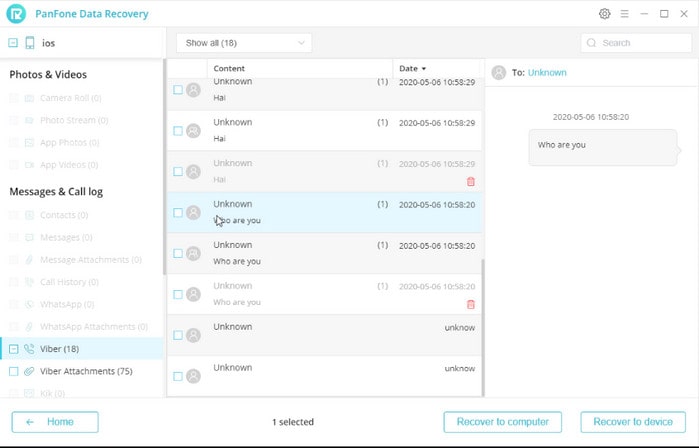This screenshot has height=448, width=699.
Task: Click the Content column header
Action: pyautogui.click(x=229, y=68)
